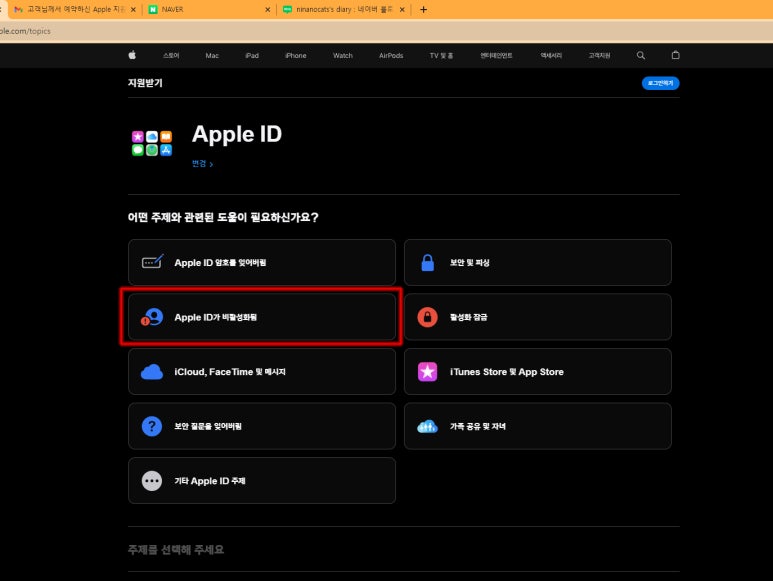Open the 고객지원 menu item
The width and height of the screenshot is (773, 581).
pyautogui.click(x=599, y=55)
